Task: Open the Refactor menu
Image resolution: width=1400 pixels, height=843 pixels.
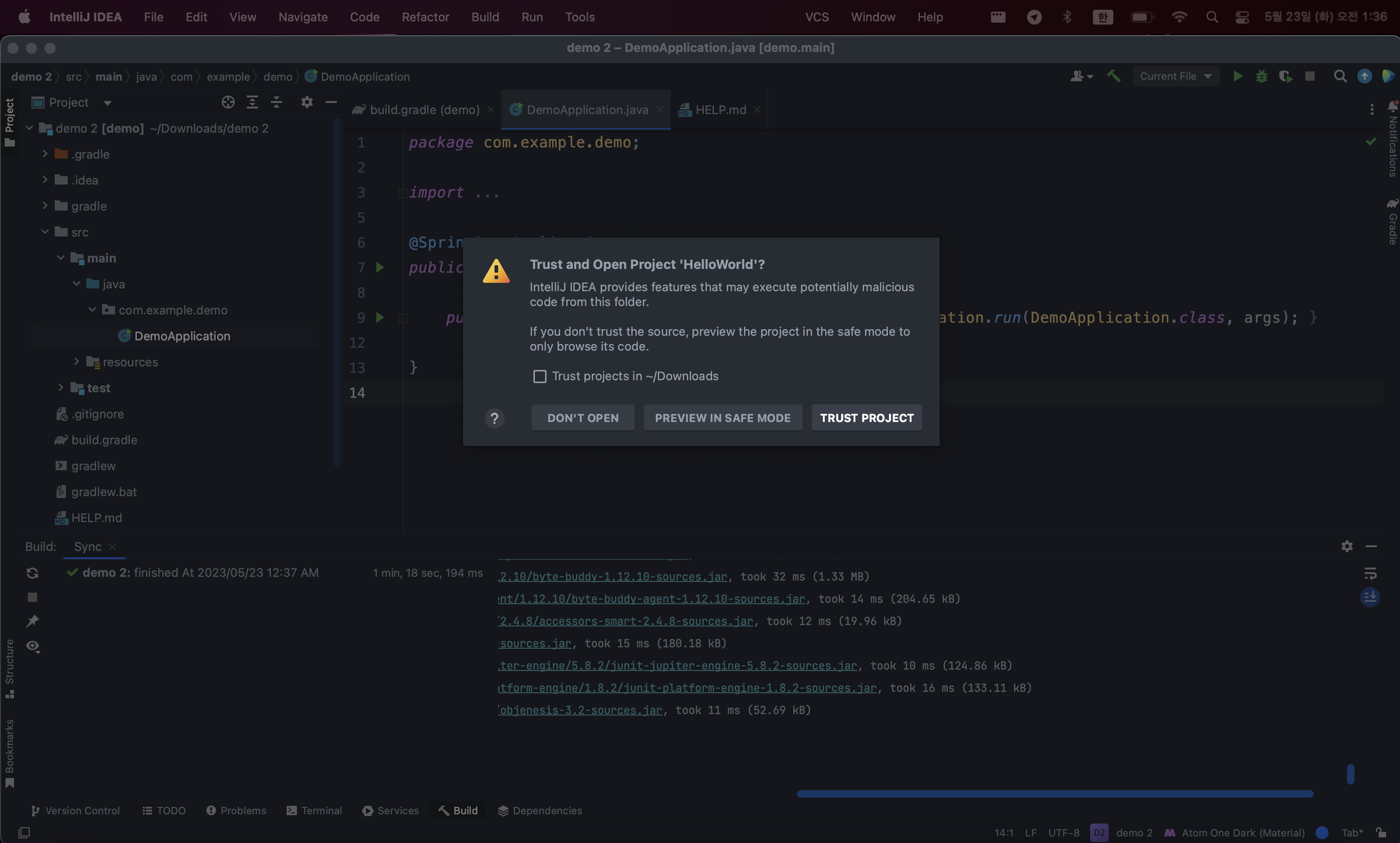Action: [x=425, y=17]
